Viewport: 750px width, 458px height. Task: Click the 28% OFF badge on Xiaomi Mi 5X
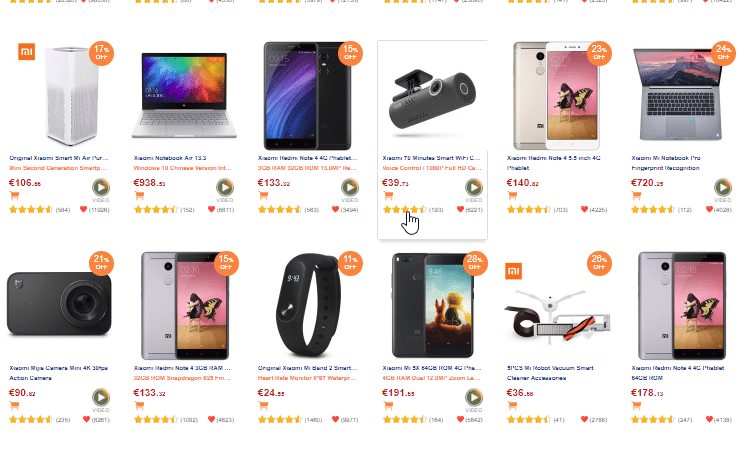click(474, 264)
